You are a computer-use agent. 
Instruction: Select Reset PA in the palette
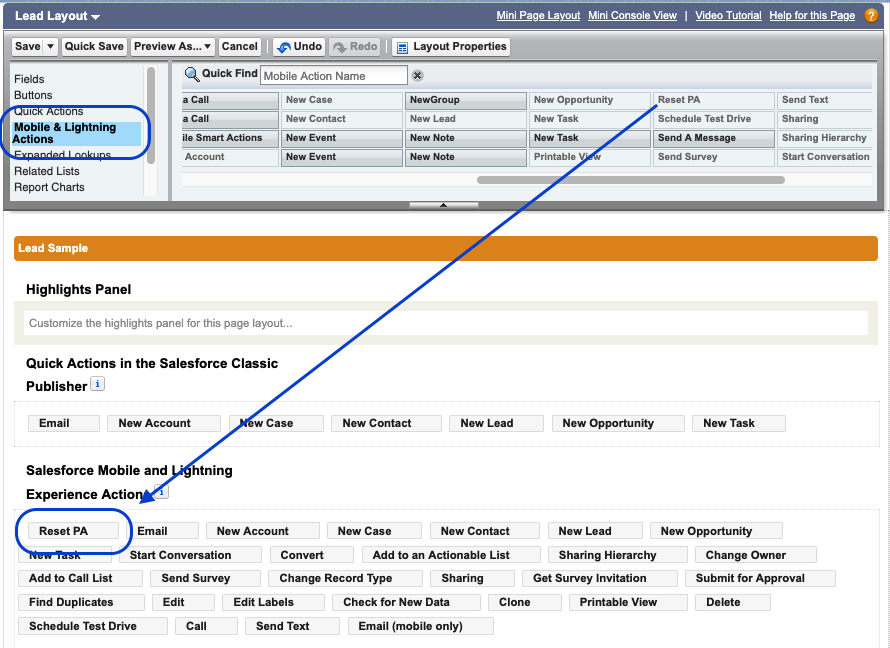pyautogui.click(x=713, y=100)
